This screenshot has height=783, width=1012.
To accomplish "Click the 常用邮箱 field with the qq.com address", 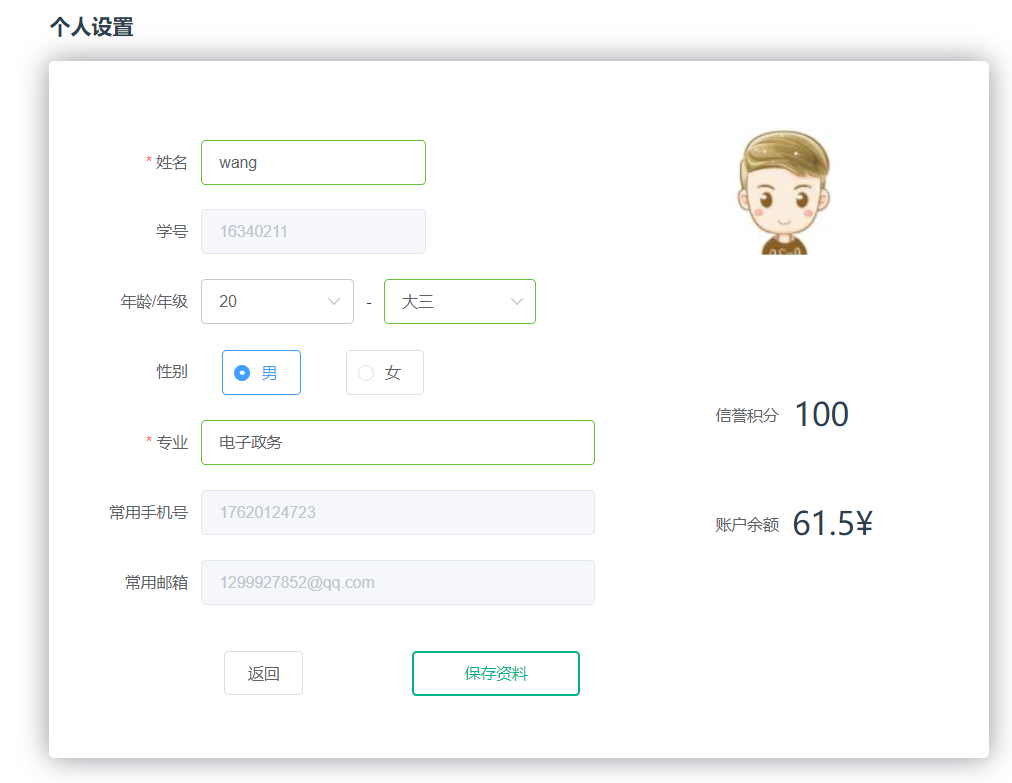I will [397, 582].
